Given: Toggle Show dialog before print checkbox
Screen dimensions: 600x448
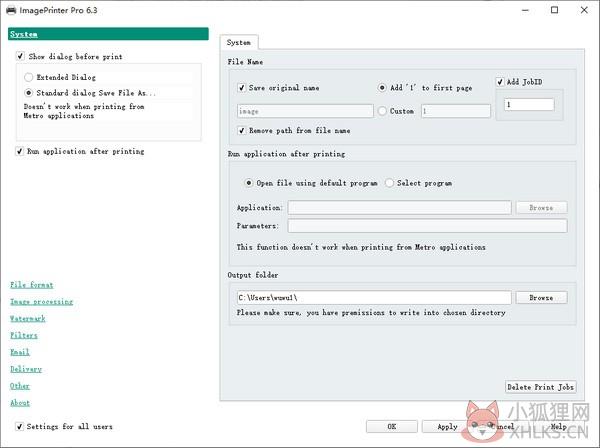Looking at the screenshot, I should click(x=20, y=56).
